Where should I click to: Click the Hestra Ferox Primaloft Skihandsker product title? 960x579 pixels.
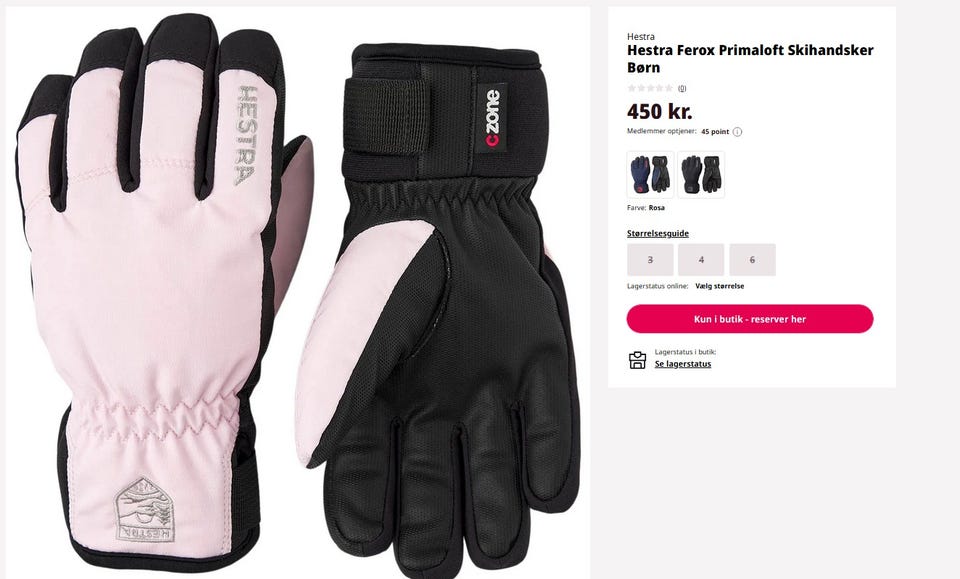(750, 59)
